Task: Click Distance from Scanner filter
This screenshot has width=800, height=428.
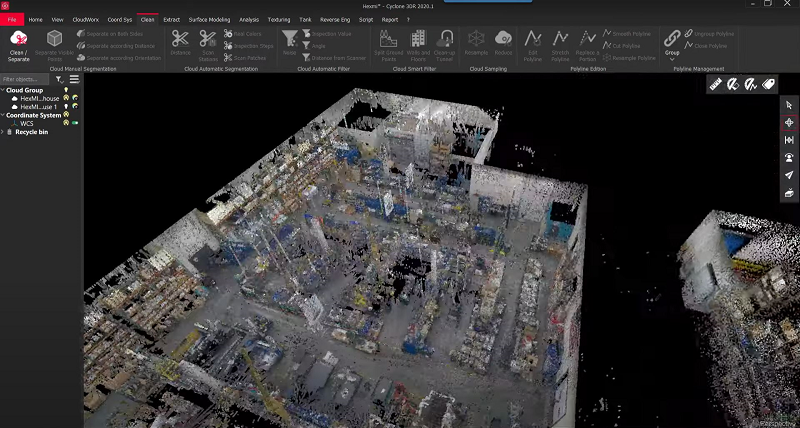Action: click(x=336, y=57)
